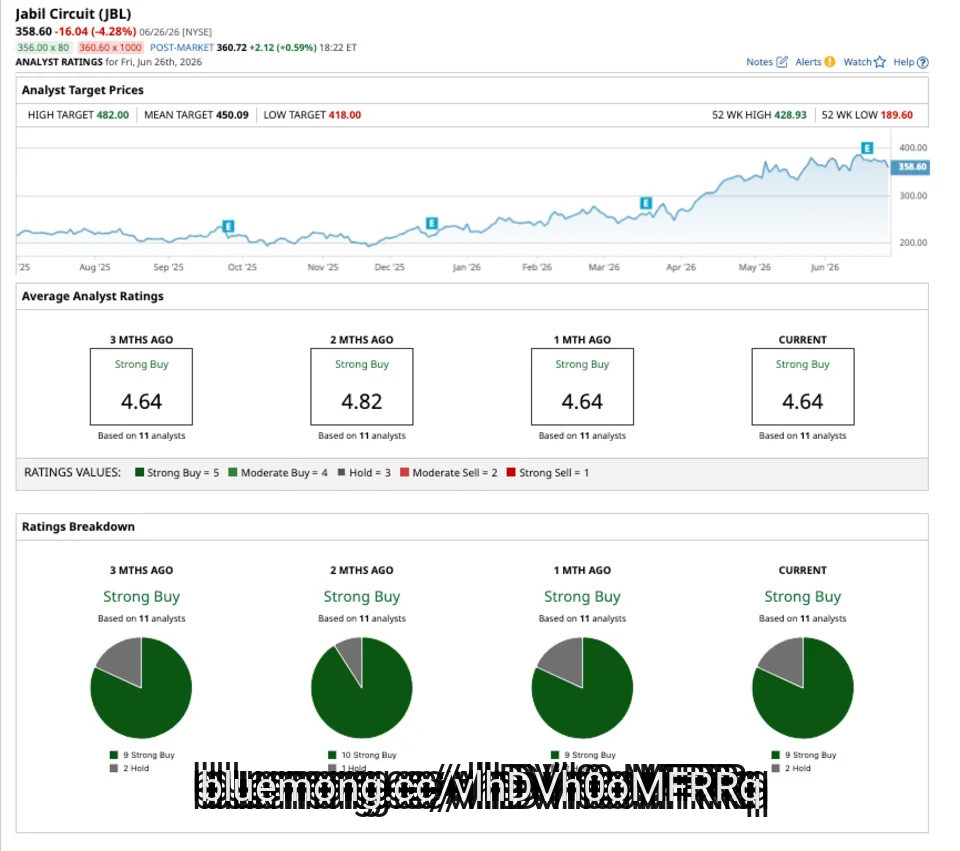This screenshot has height=851, width=960.
Task: Click the CURRENT 4.64 rating box
Action: [x=803, y=387]
